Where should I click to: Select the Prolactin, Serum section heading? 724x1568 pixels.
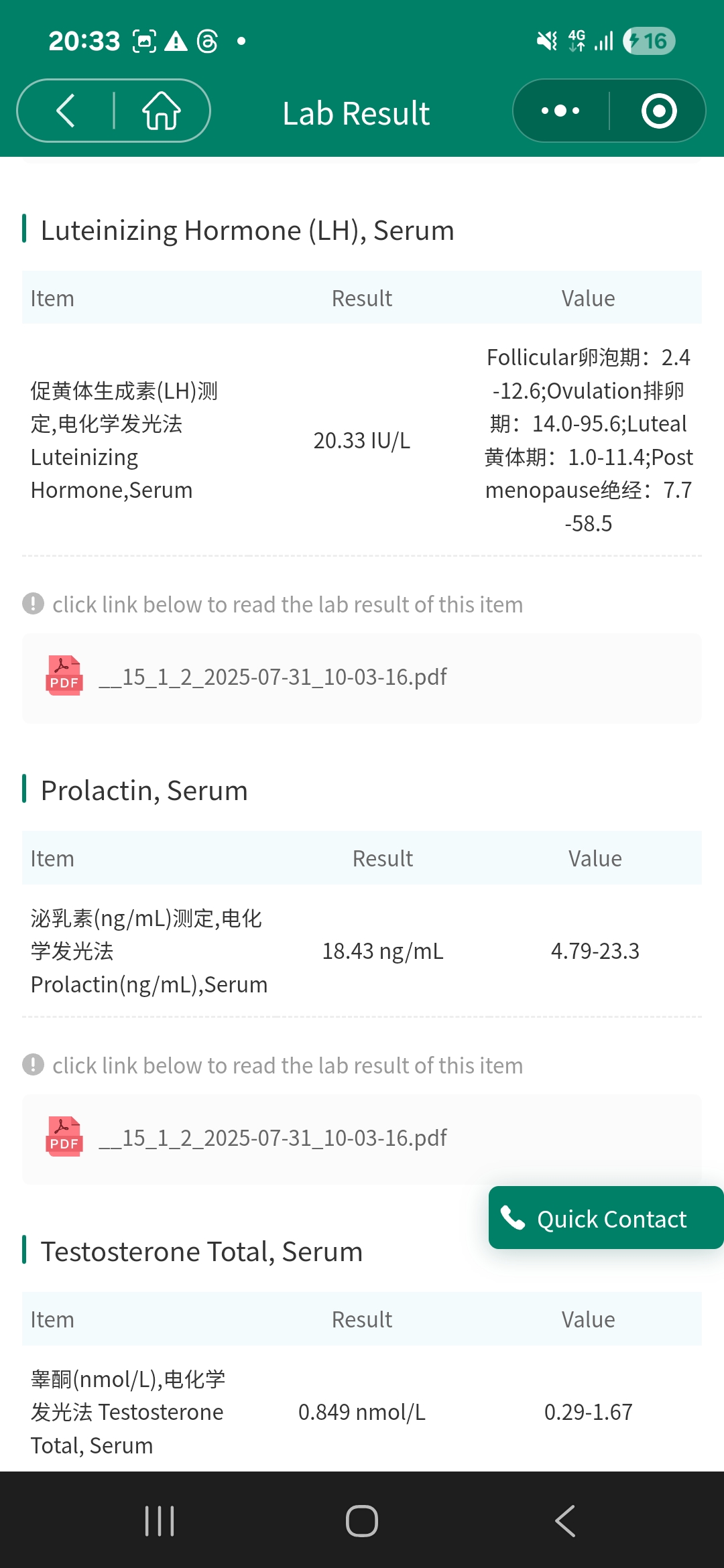click(x=144, y=791)
